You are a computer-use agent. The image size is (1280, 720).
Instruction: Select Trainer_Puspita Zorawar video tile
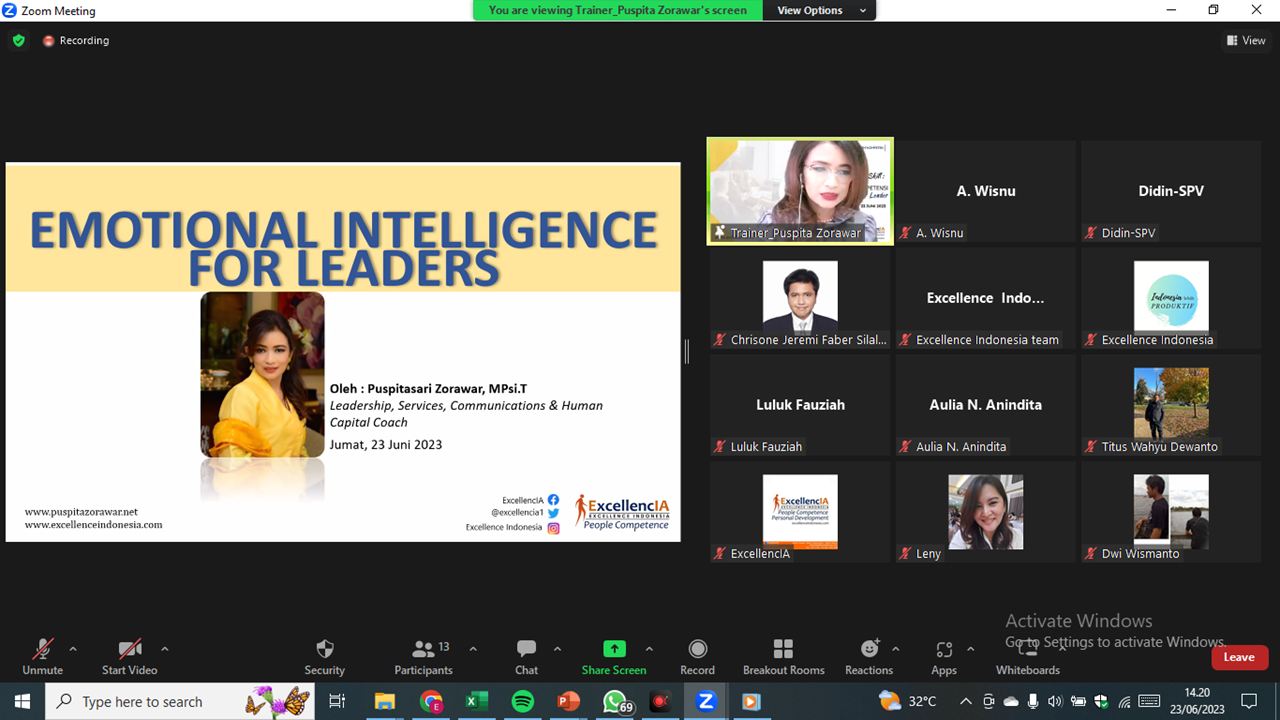pyautogui.click(x=800, y=191)
